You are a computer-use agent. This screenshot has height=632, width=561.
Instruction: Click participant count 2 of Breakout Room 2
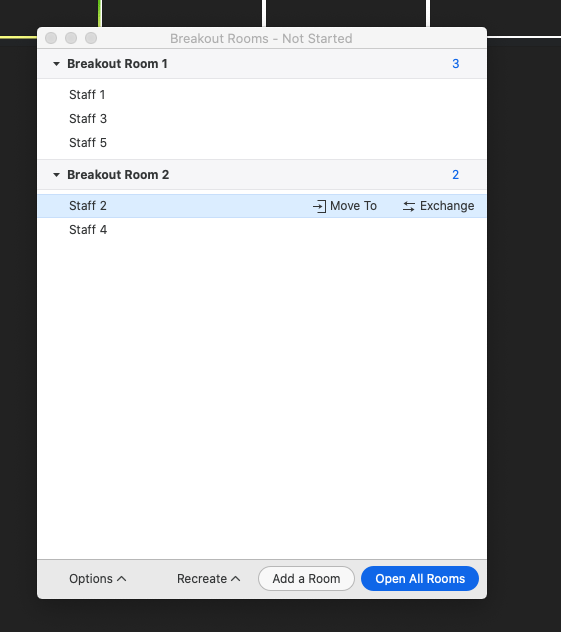pos(456,175)
